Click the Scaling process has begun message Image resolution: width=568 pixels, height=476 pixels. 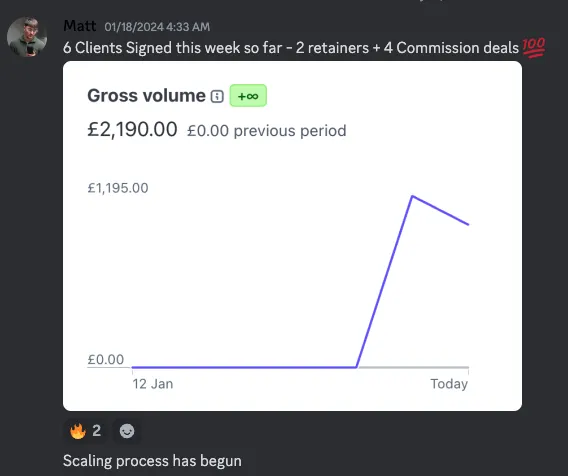coord(152,461)
